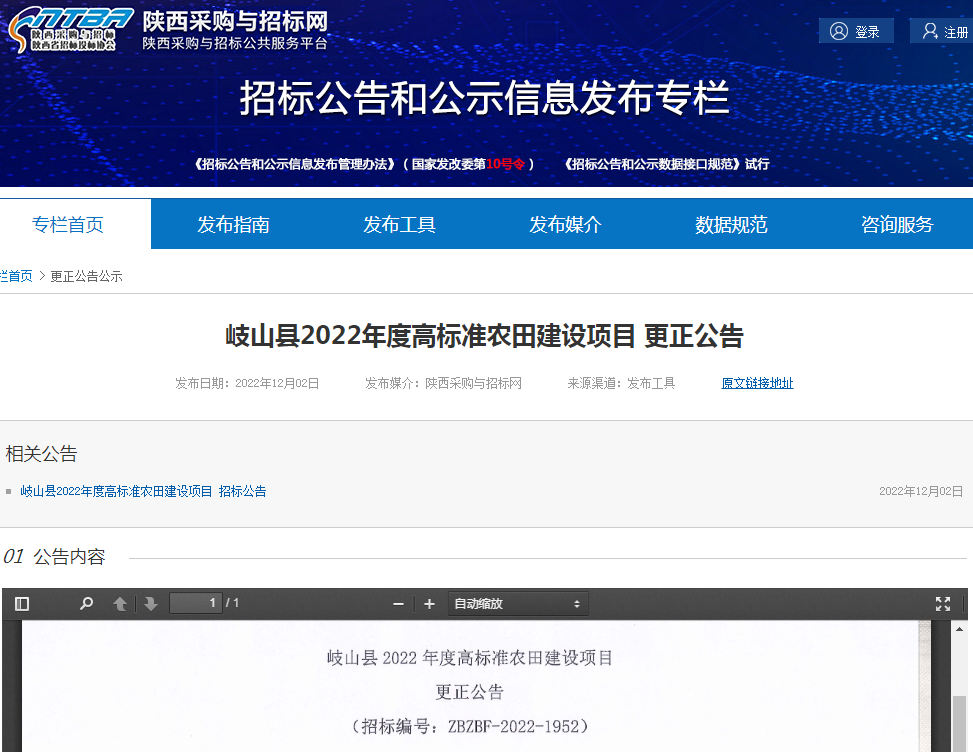
Task: Toggle the PDF viewer sidebar
Action: tap(22, 604)
